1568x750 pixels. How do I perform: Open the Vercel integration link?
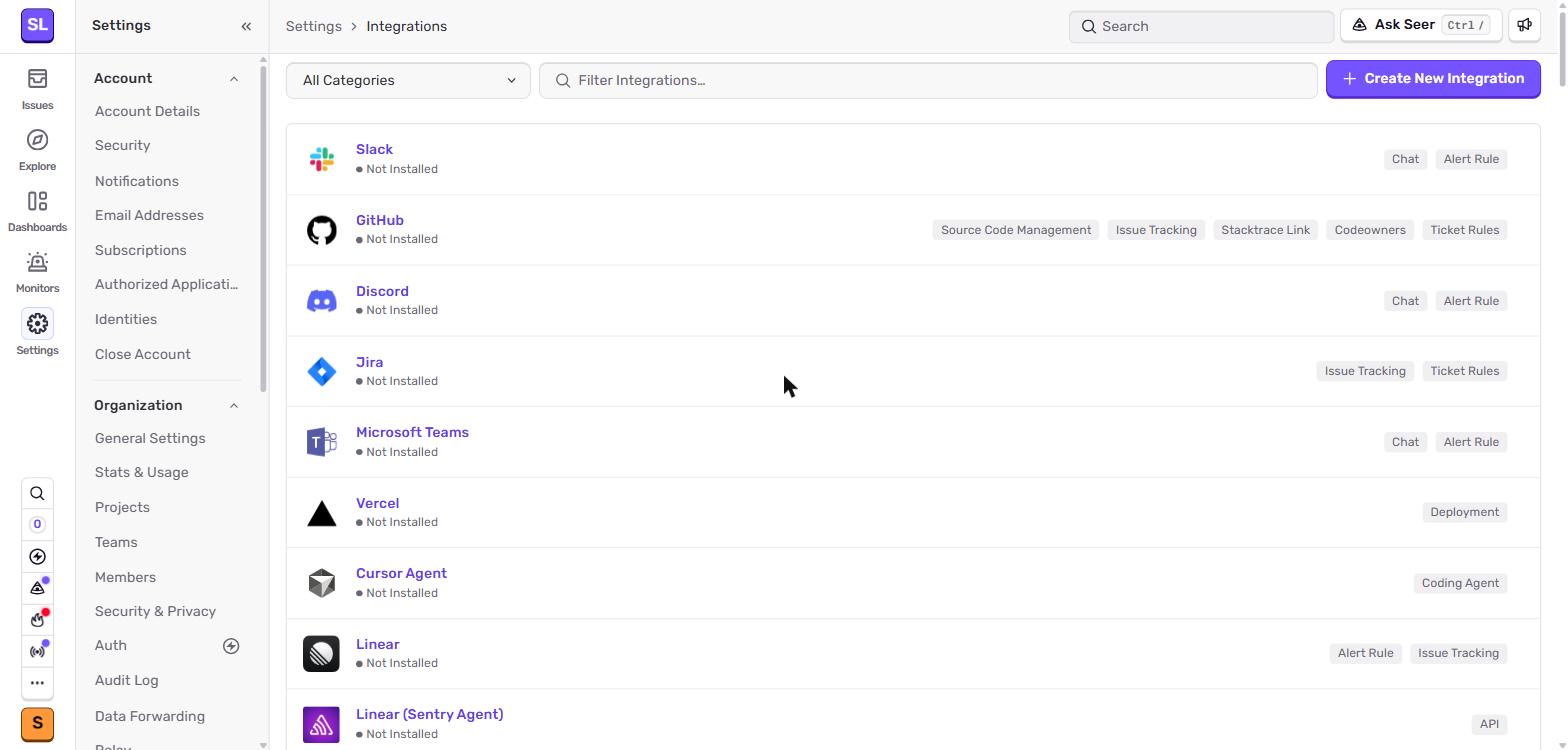[x=377, y=503]
